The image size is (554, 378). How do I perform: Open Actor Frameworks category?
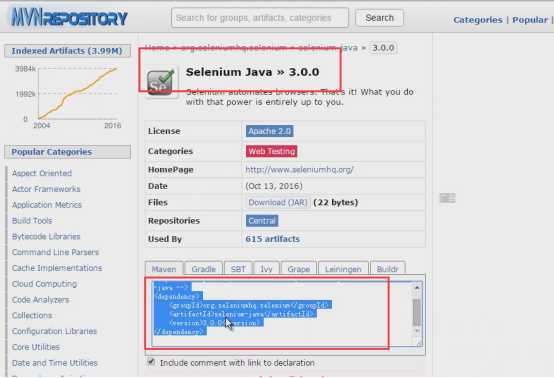click(46, 189)
